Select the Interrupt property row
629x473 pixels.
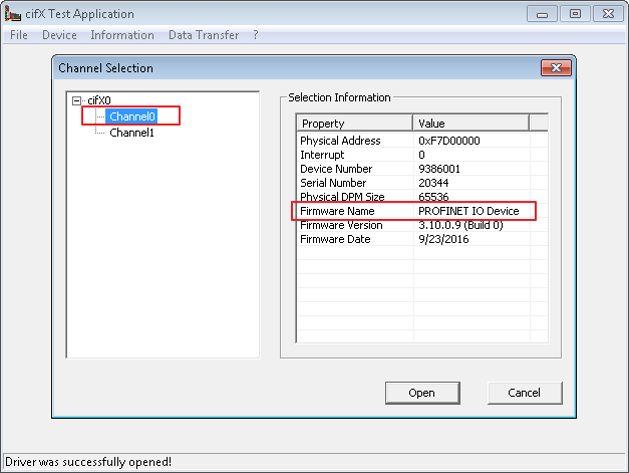[422, 155]
